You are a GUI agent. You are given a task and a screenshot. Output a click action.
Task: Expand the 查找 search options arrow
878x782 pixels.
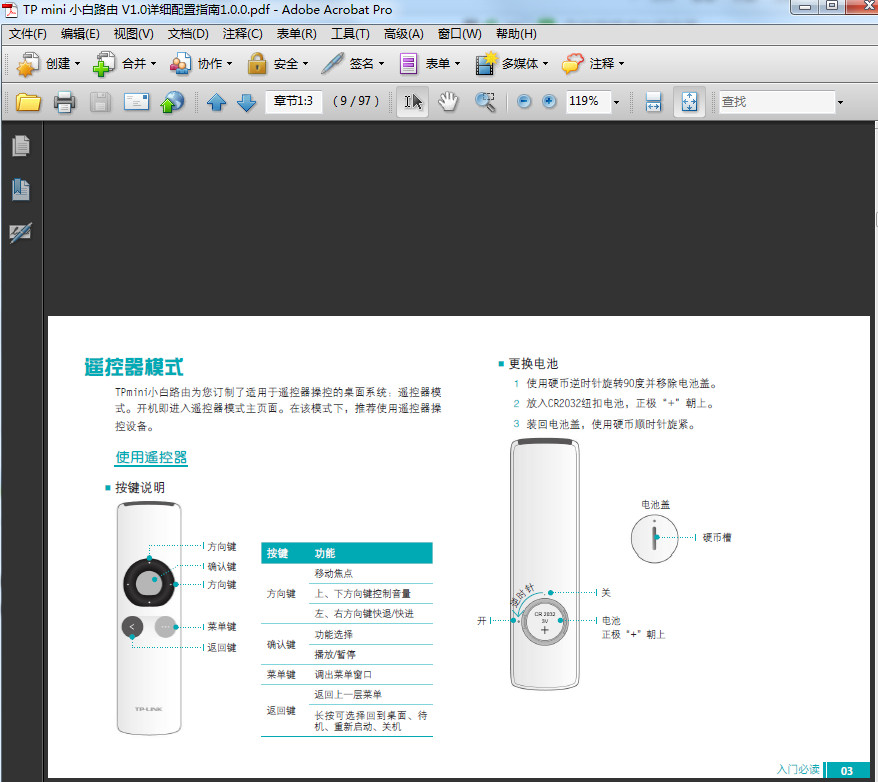pos(840,102)
